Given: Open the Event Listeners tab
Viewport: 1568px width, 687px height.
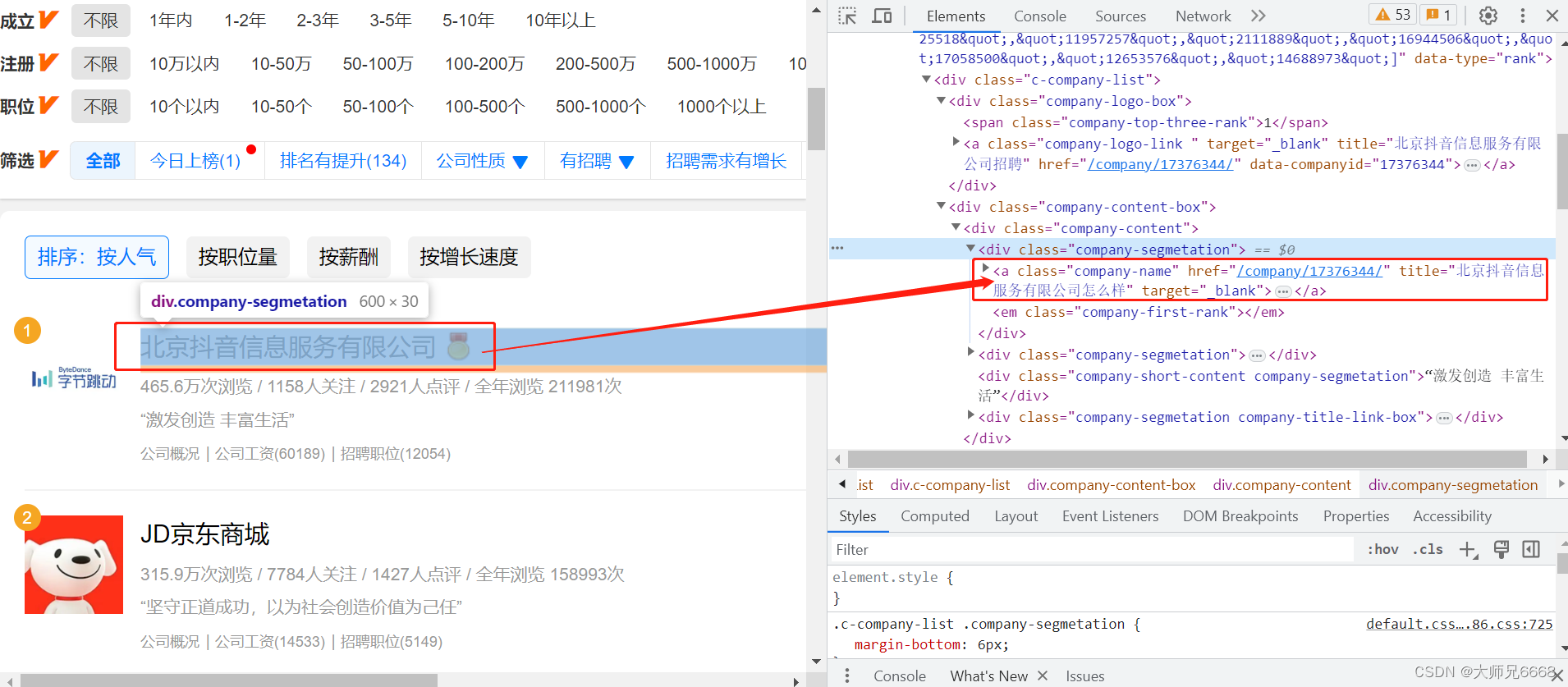Looking at the screenshot, I should click(1111, 516).
